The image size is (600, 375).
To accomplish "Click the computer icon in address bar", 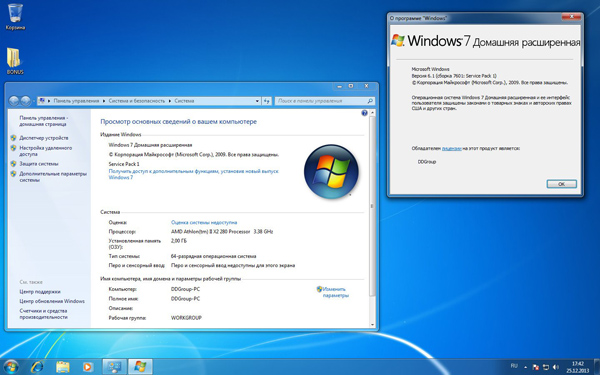I will coord(42,101).
